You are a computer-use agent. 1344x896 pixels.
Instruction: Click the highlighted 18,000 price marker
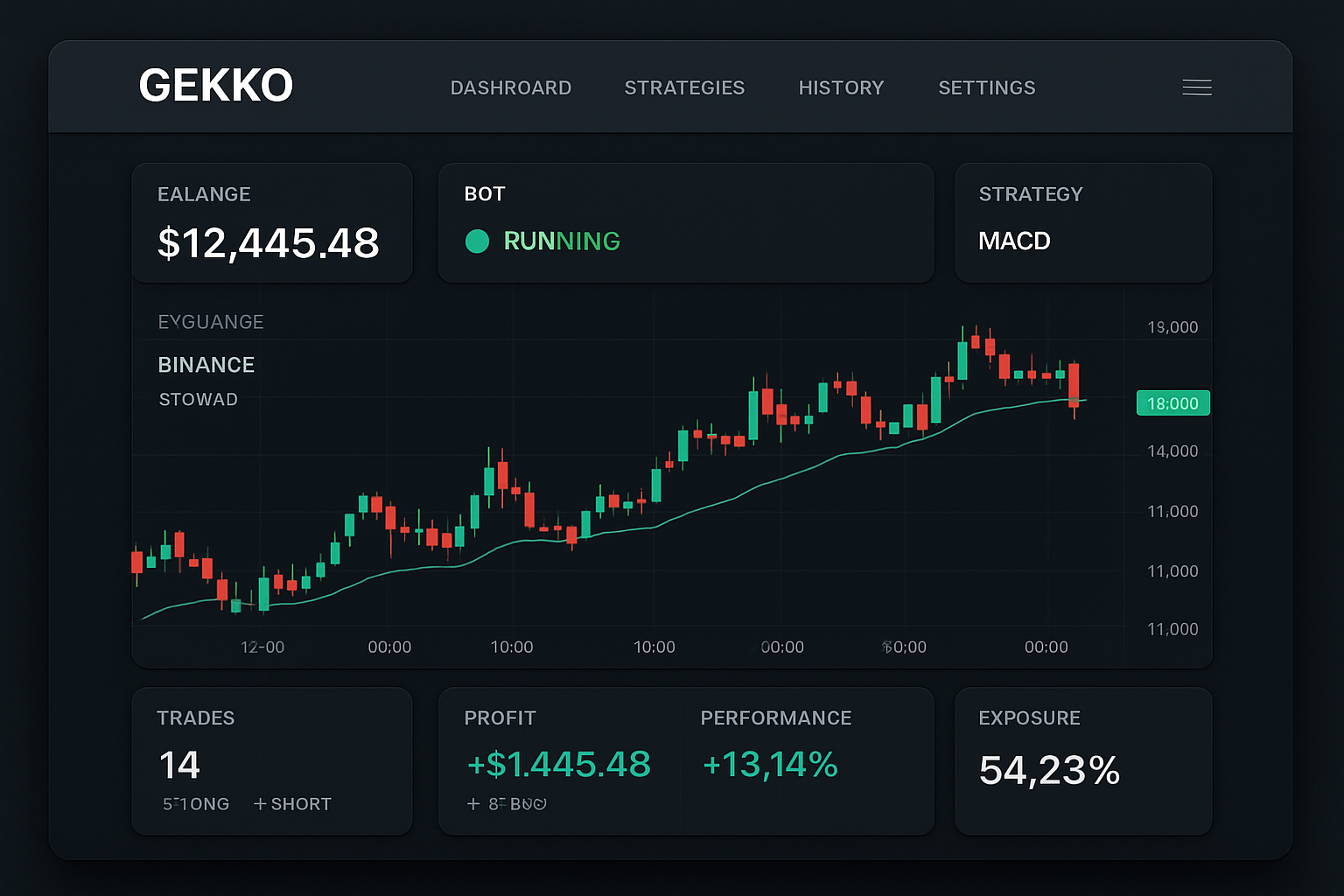pyautogui.click(x=1172, y=402)
